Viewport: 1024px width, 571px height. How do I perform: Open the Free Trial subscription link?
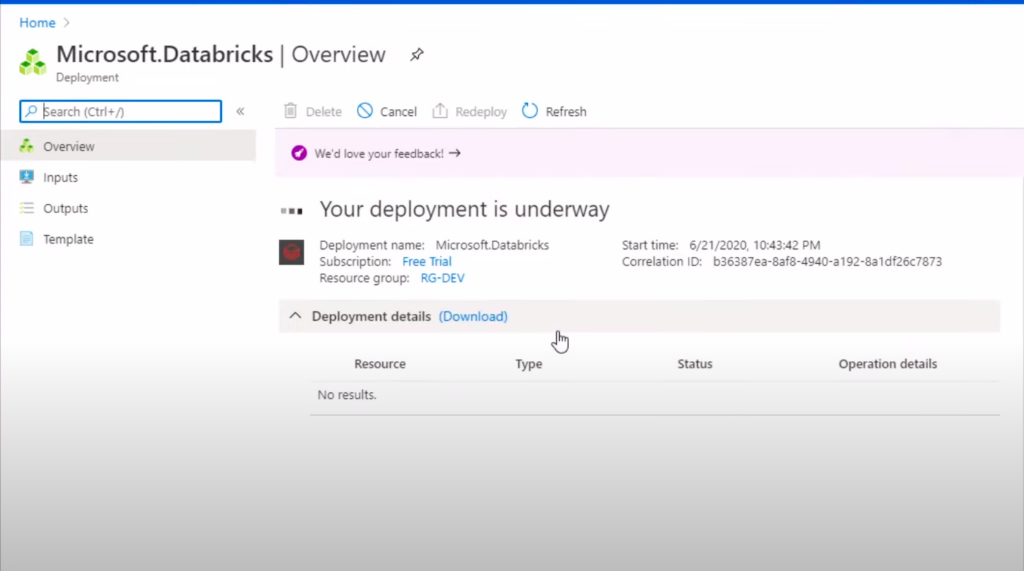click(427, 261)
